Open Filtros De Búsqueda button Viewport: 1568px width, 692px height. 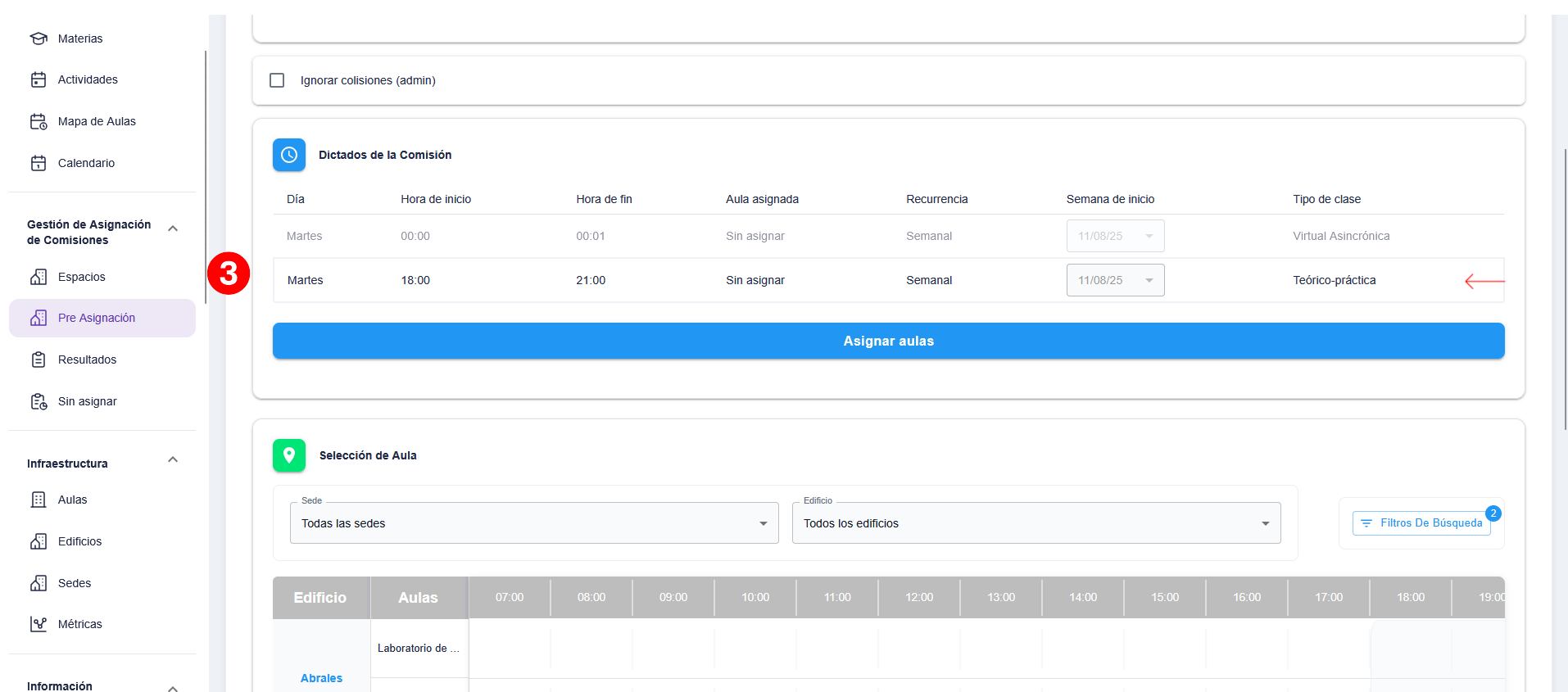coord(1421,523)
